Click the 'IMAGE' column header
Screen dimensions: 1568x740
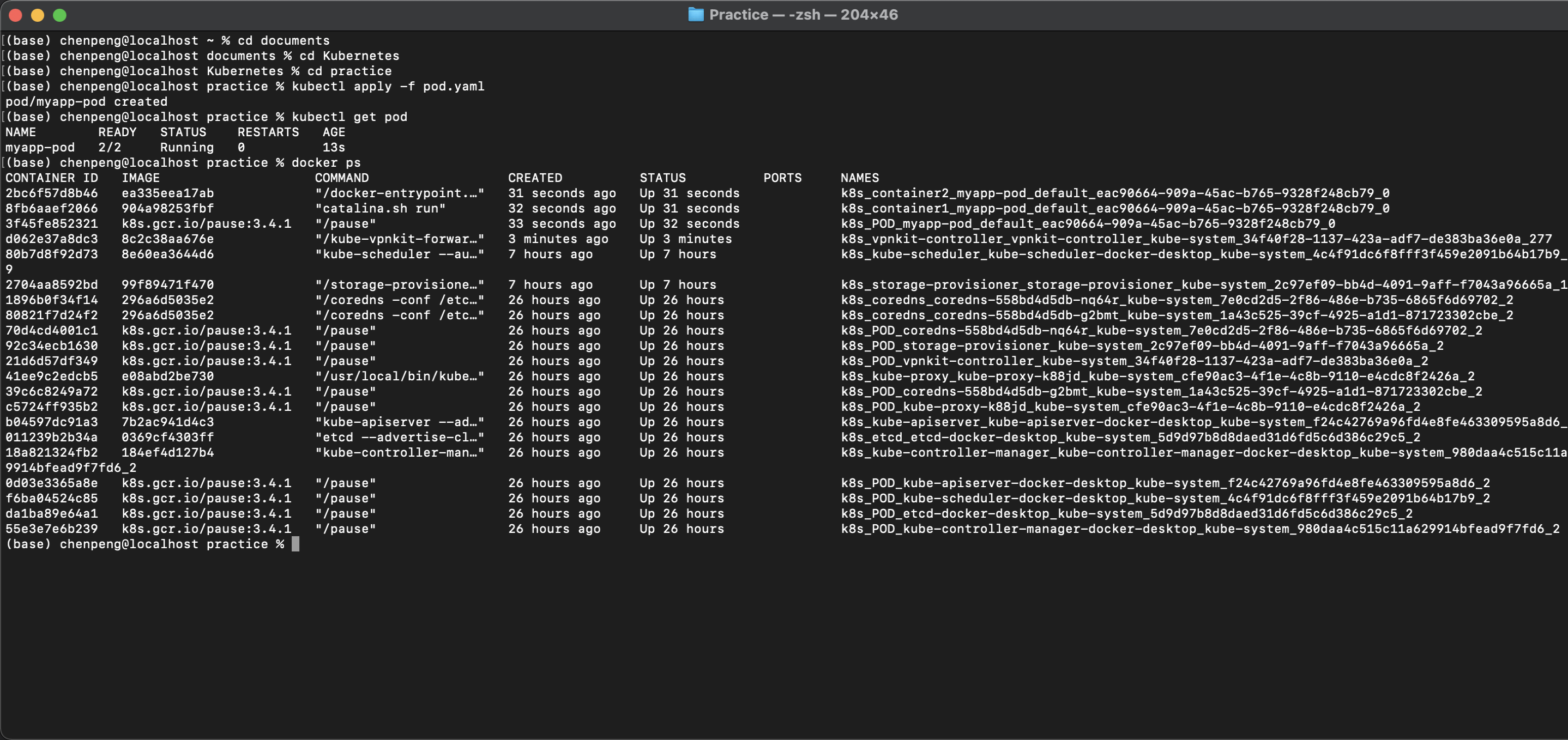tap(141, 178)
